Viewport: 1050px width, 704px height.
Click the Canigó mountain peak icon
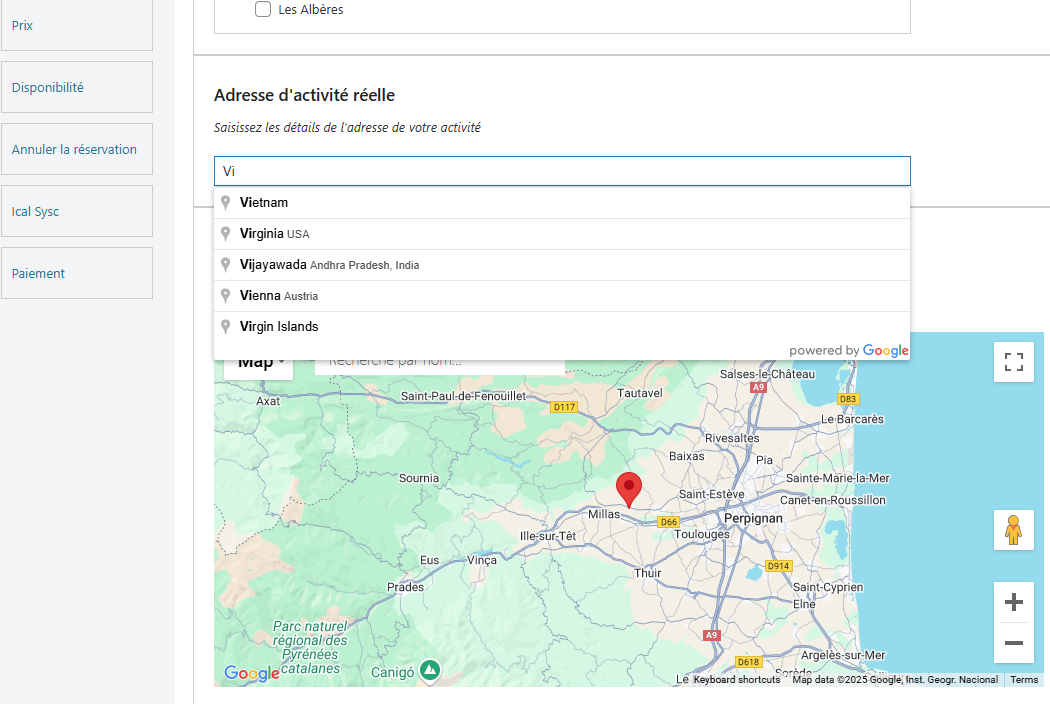[x=430, y=670]
